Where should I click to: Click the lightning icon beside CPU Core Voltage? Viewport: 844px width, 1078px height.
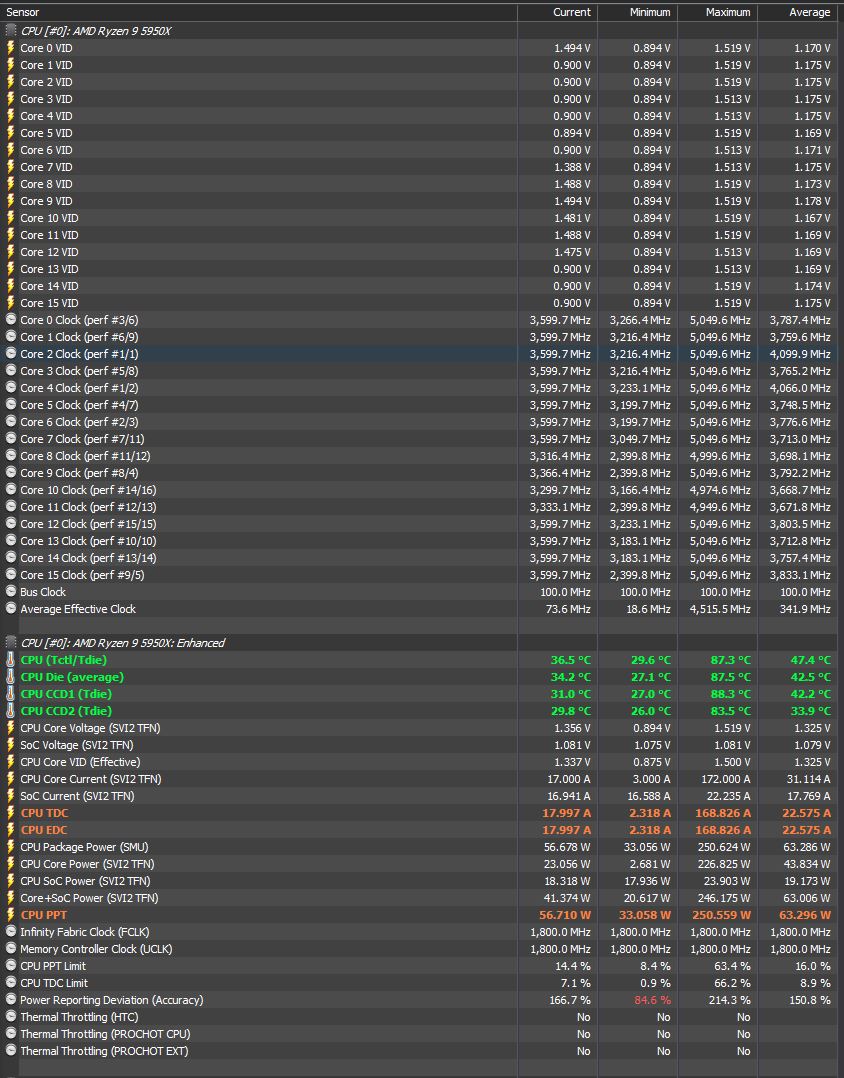pos(10,727)
